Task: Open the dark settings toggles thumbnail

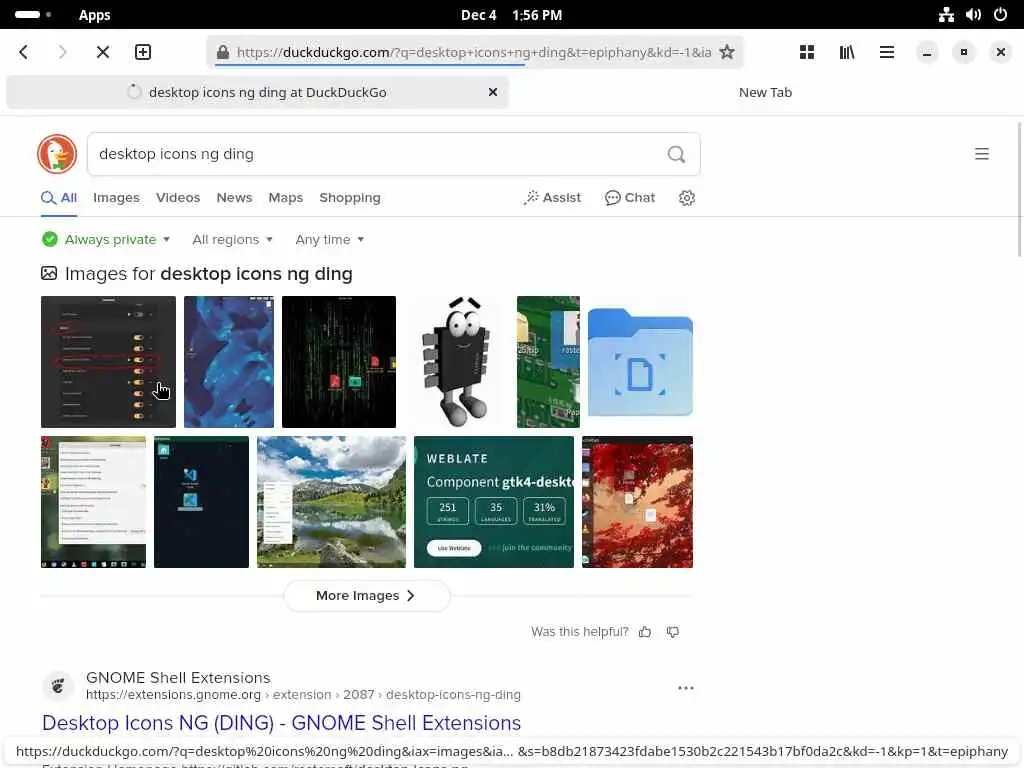Action: coord(108,362)
